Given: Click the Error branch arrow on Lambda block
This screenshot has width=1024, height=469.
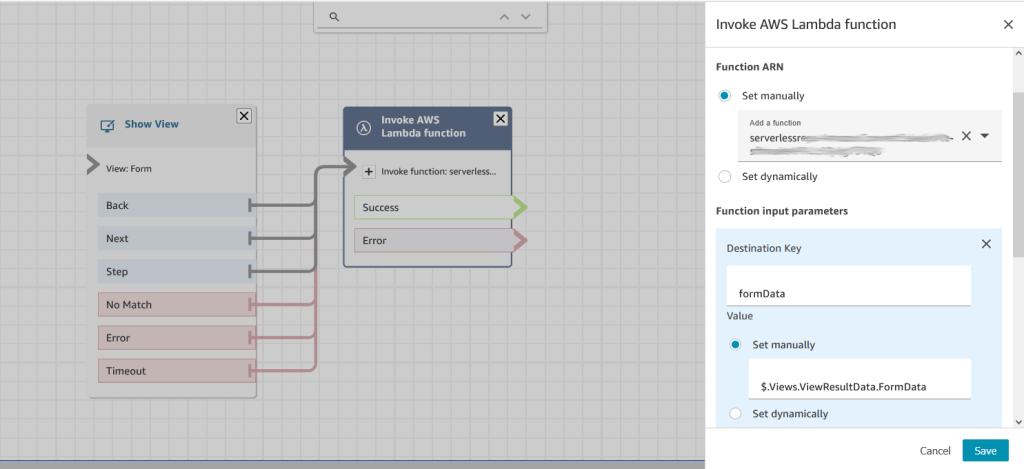Looking at the screenshot, I should (520, 241).
